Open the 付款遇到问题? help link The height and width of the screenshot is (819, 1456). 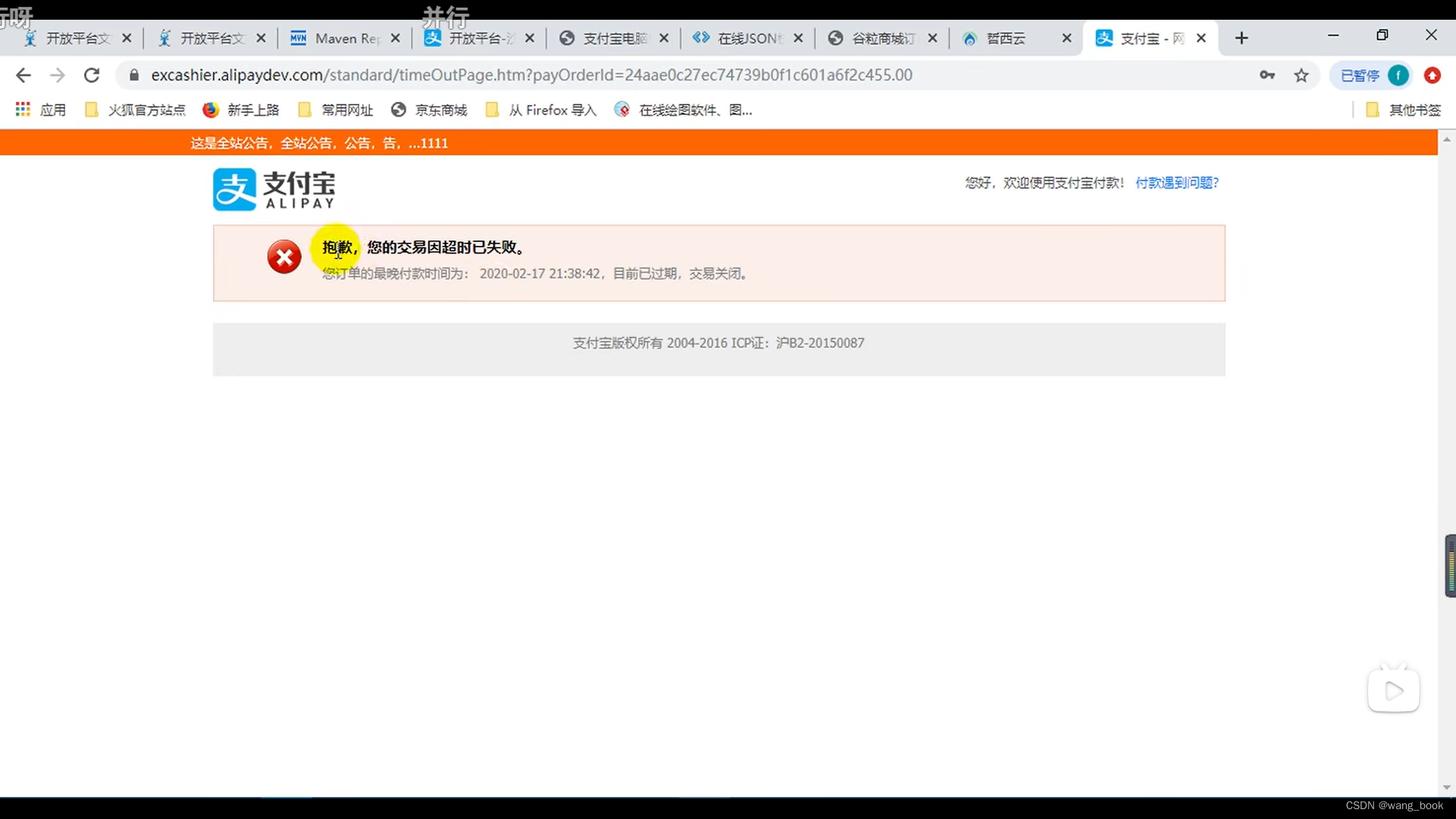(1176, 183)
